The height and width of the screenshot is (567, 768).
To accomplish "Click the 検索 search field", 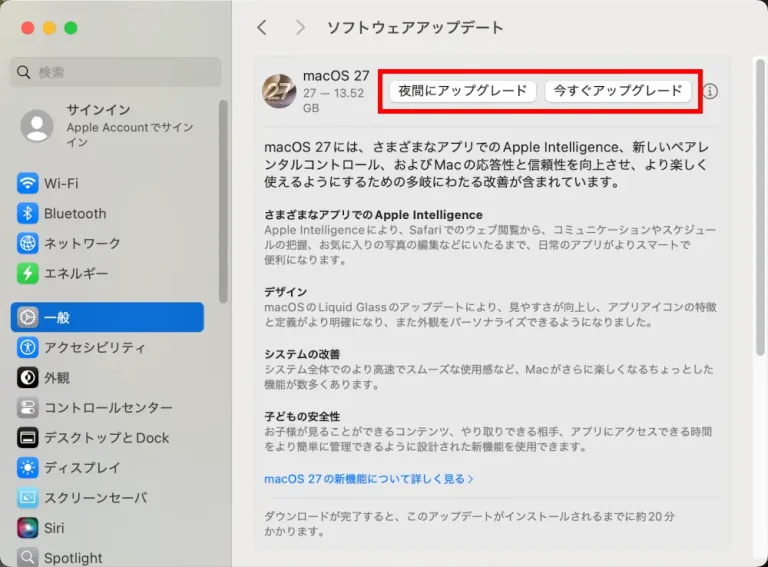I will [x=116, y=72].
